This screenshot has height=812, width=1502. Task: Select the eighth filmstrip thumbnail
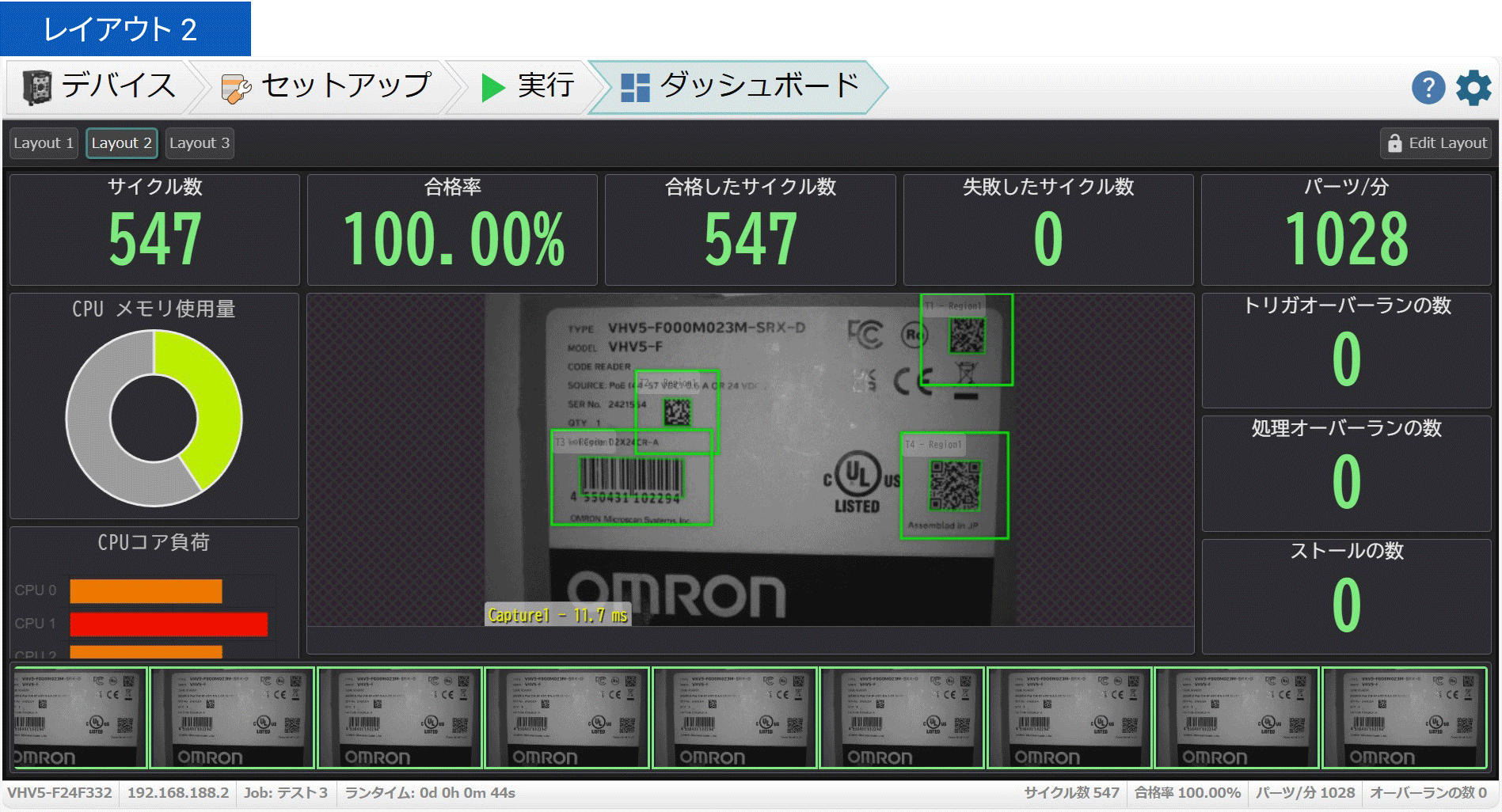[1237, 718]
